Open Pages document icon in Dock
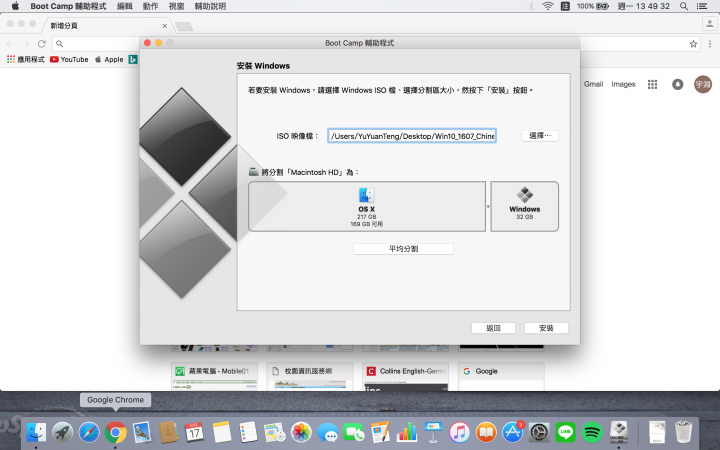This screenshot has width=720, height=450. click(x=380, y=432)
